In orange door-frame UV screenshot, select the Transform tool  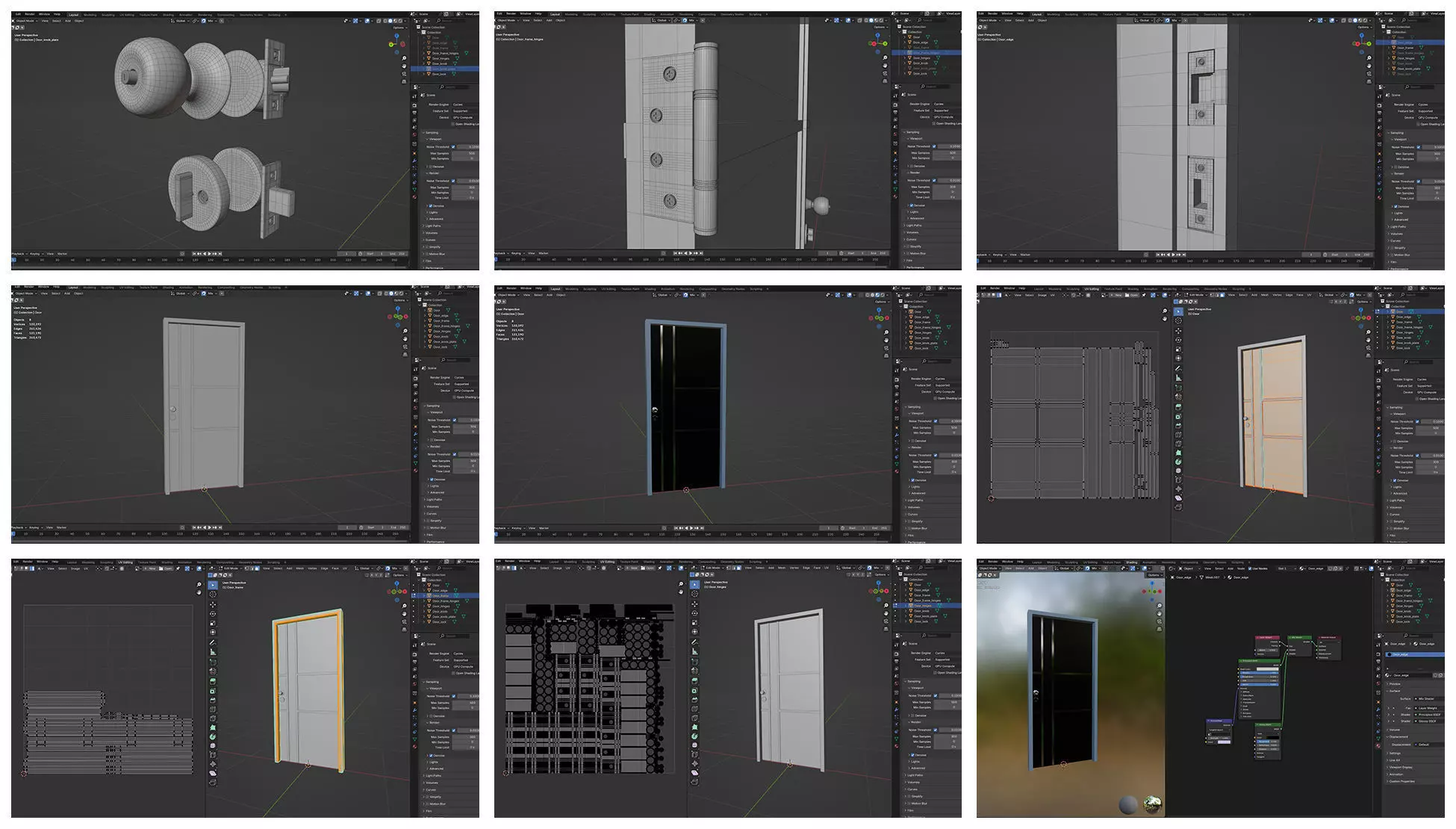tap(213, 633)
